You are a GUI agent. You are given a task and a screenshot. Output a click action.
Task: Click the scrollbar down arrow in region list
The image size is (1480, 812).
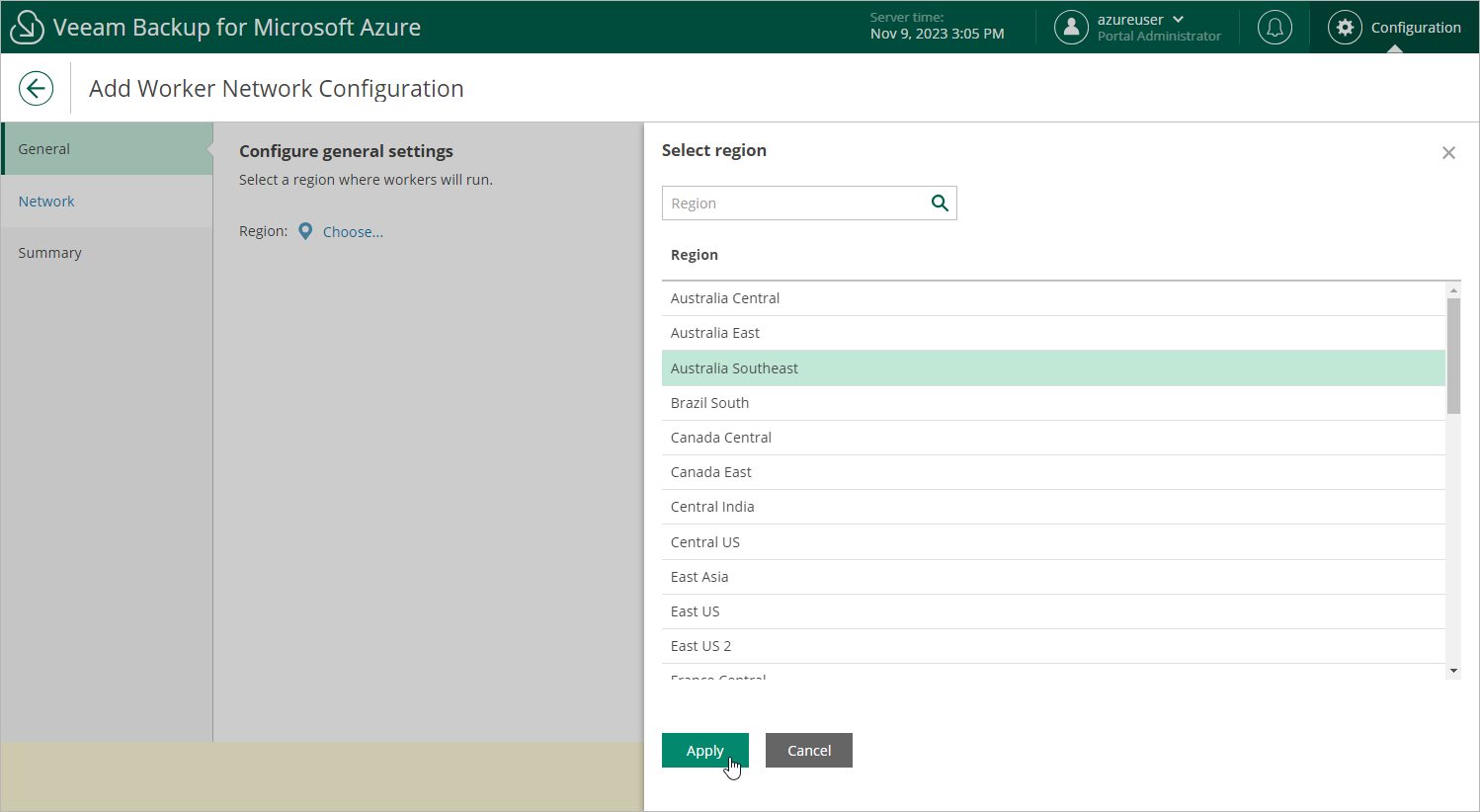click(x=1453, y=671)
